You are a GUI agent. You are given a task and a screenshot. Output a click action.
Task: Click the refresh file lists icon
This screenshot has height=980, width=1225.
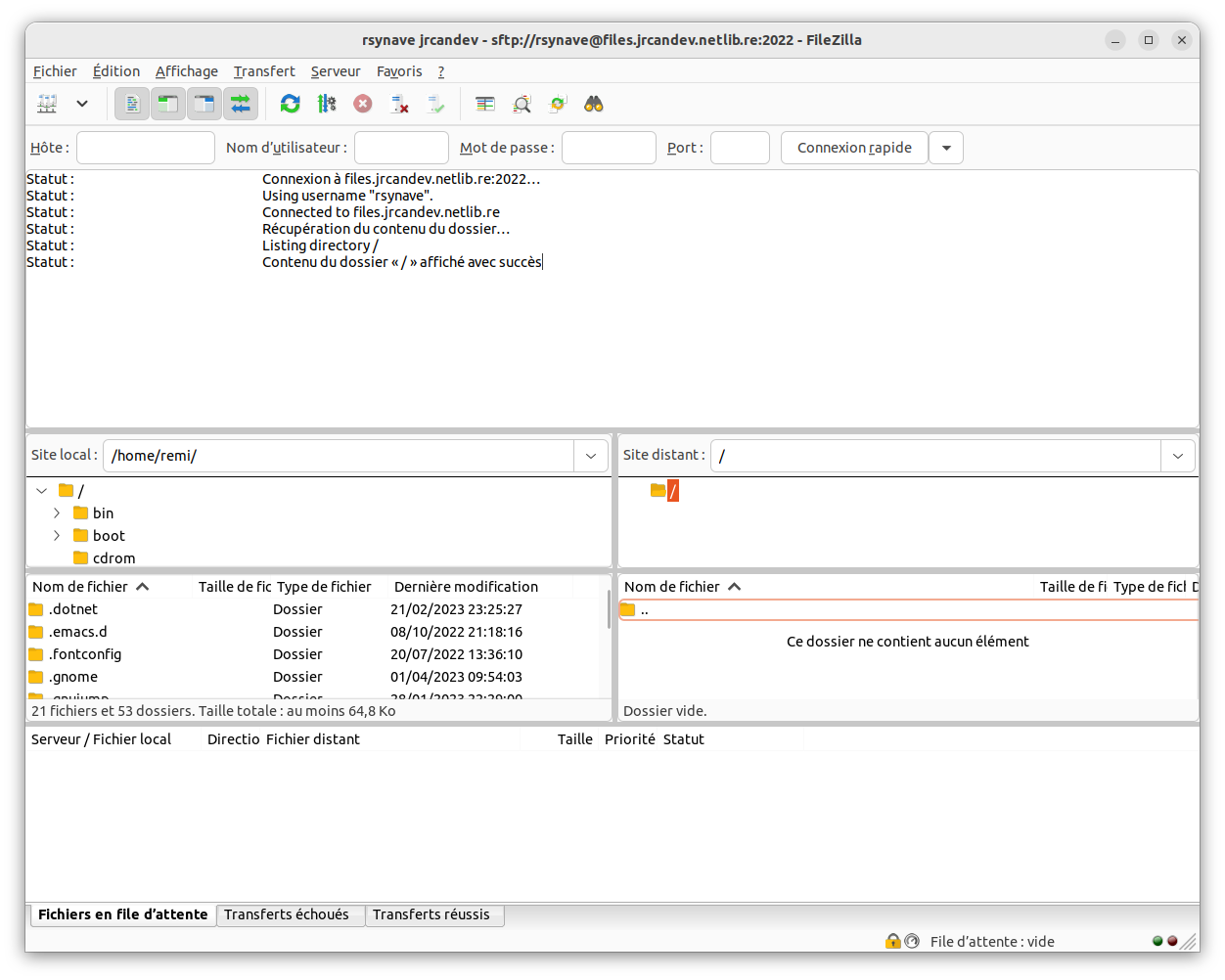coord(291,104)
